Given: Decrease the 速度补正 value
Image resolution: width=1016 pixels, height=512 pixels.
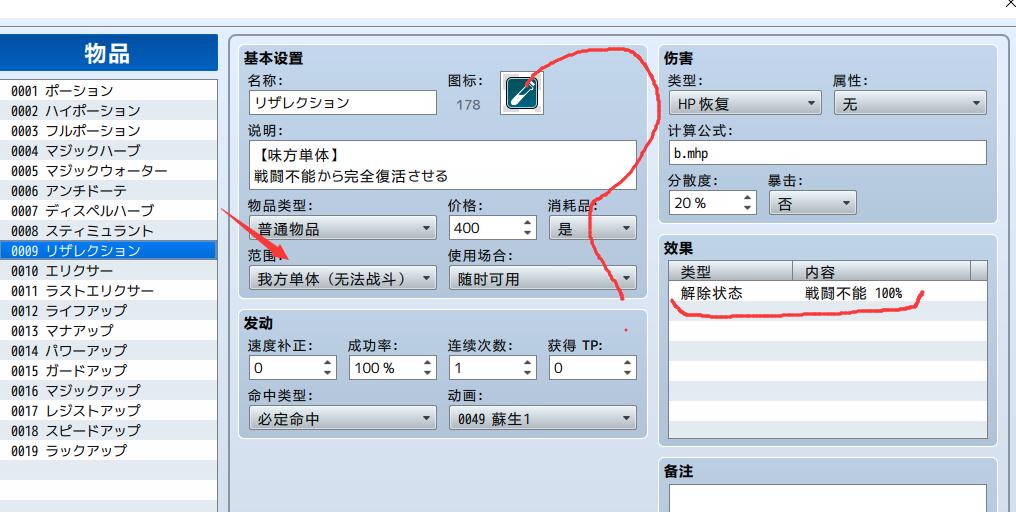Looking at the screenshot, I should (327, 373).
